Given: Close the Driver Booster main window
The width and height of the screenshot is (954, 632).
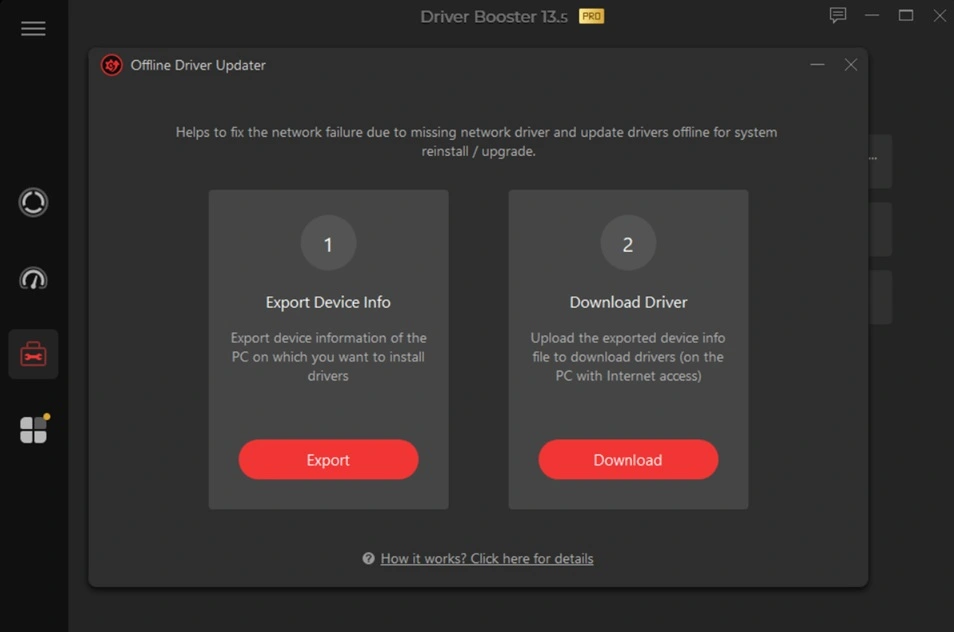Looking at the screenshot, I should click(x=939, y=15).
